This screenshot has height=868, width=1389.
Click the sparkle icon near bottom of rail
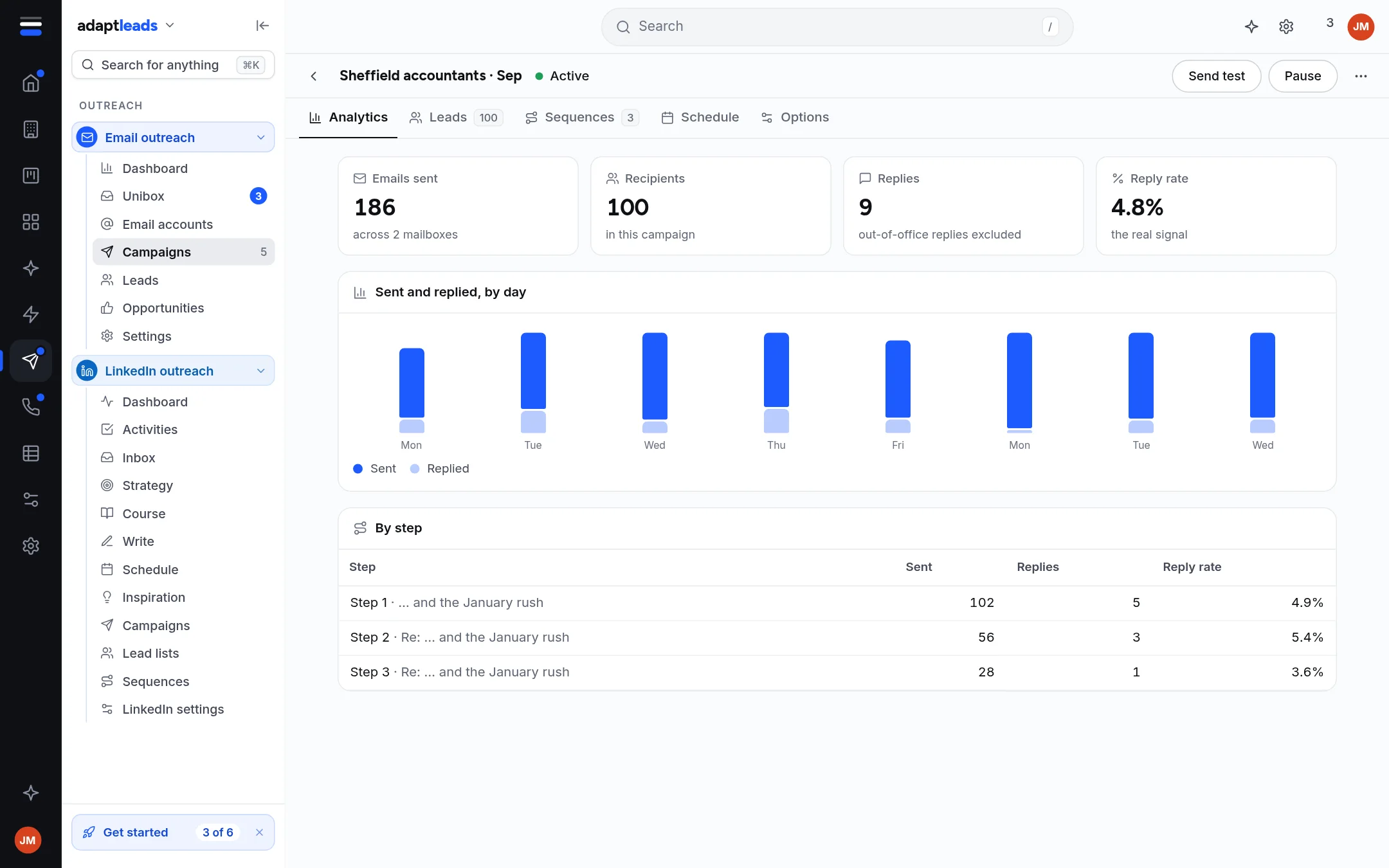pyautogui.click(x=31, y=793)
